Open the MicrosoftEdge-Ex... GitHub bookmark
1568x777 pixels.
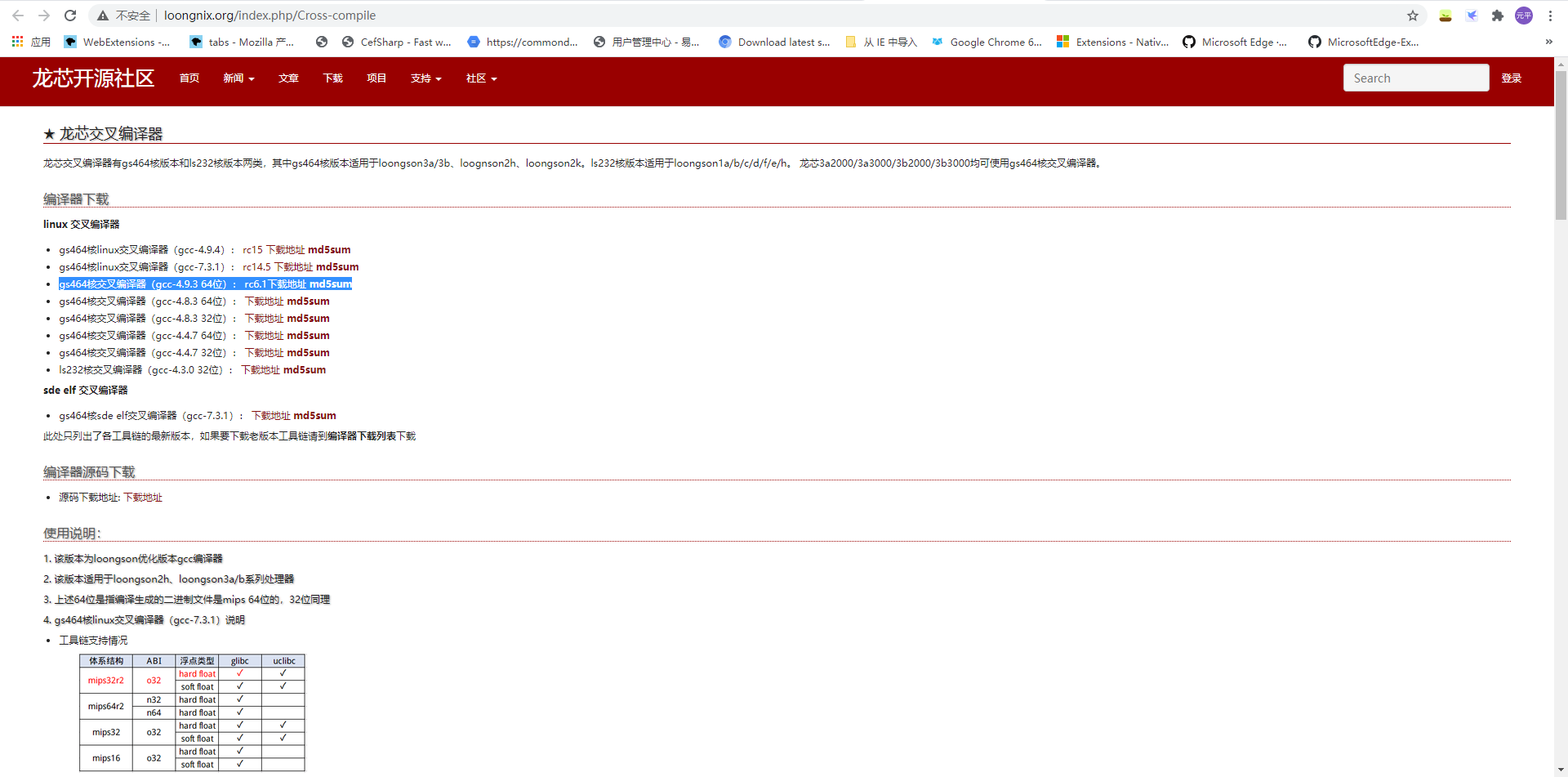1364,42
